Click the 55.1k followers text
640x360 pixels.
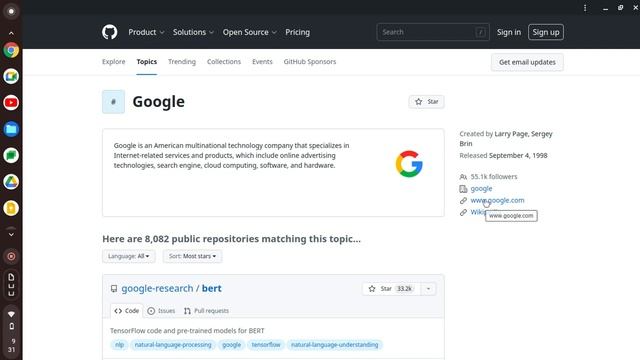(494, 177)
